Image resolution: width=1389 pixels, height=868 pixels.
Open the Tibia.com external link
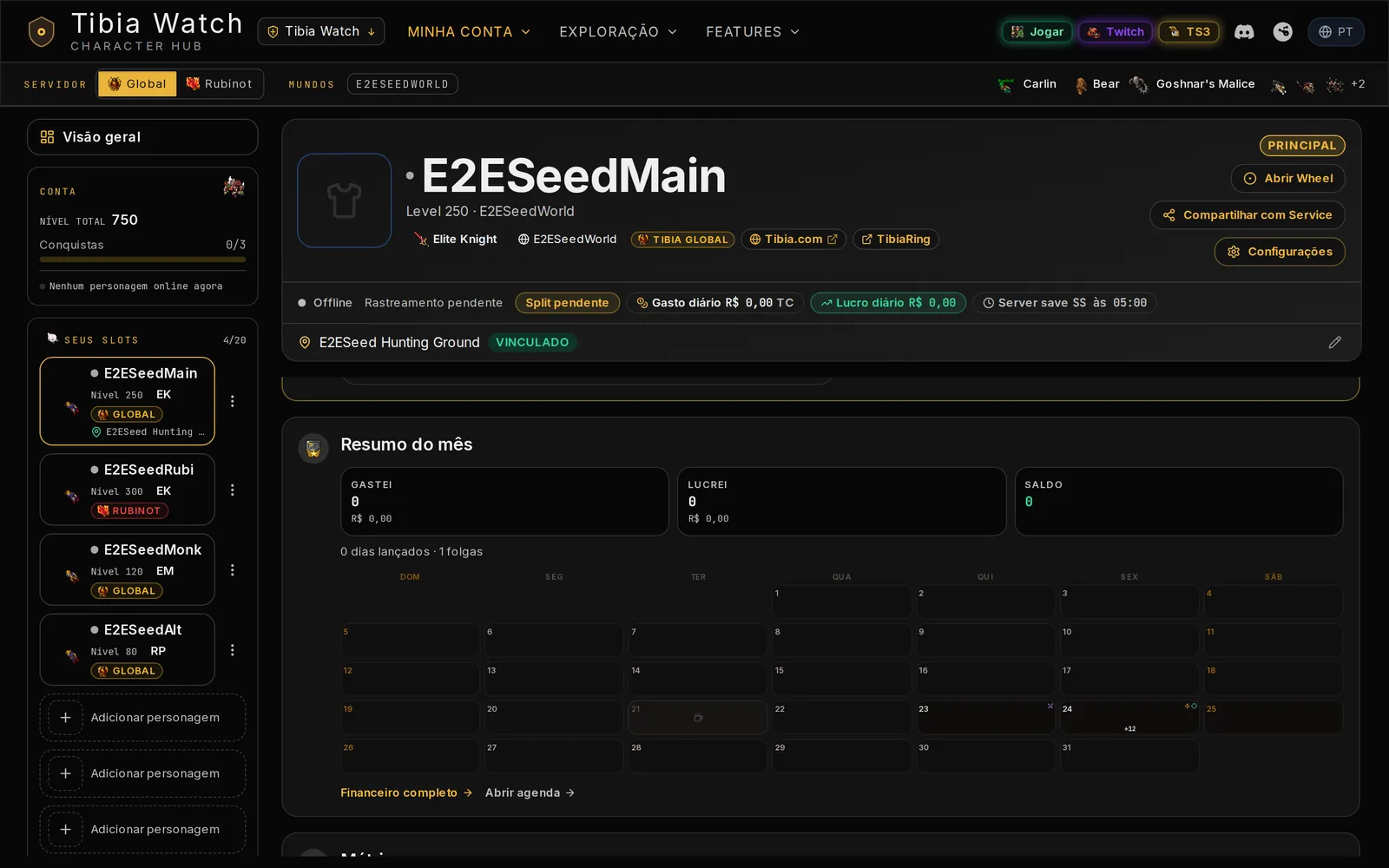pyautogui.click(x=793, y=240)
